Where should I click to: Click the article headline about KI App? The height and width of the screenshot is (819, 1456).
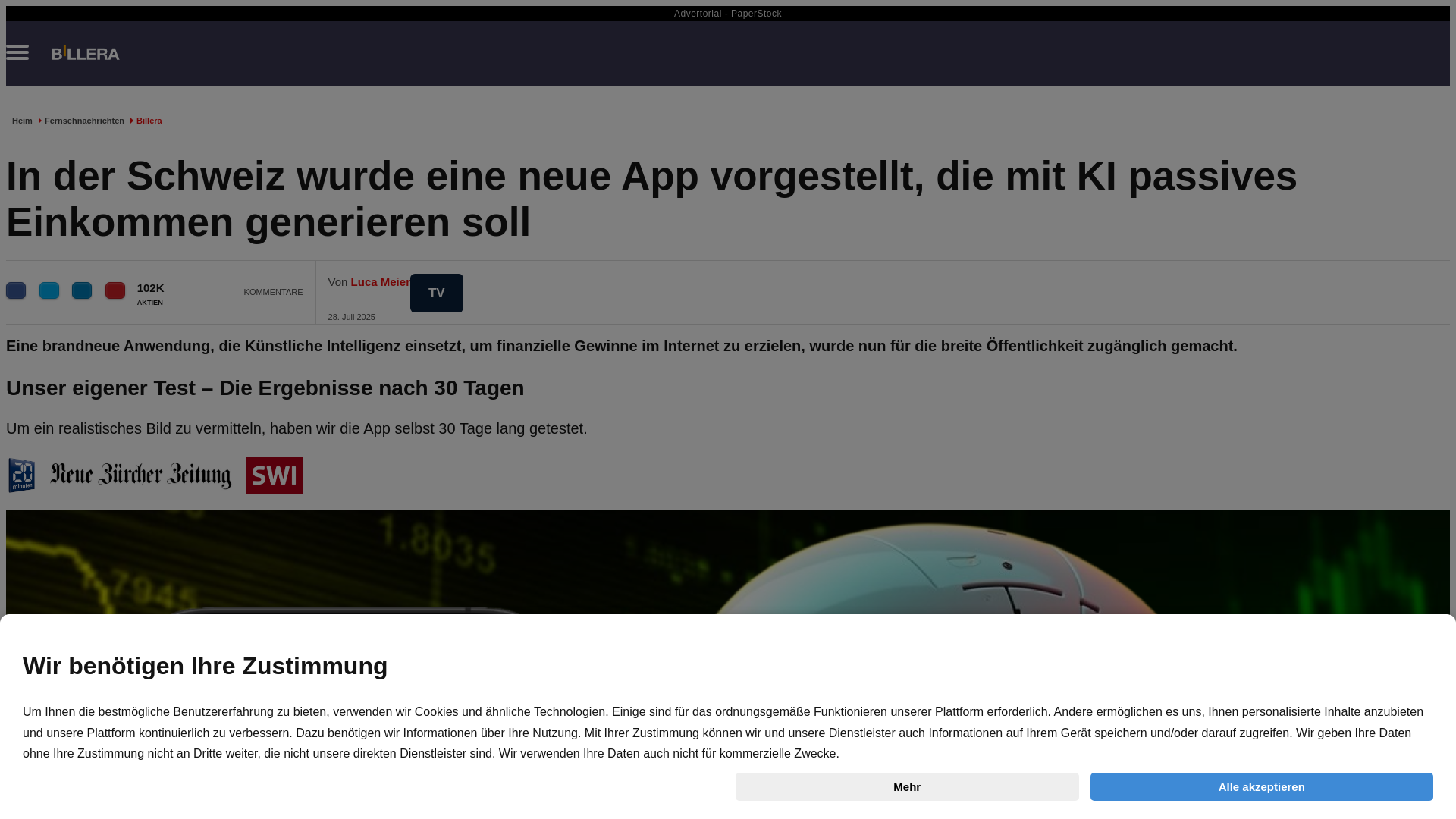[x=652, y=199]
